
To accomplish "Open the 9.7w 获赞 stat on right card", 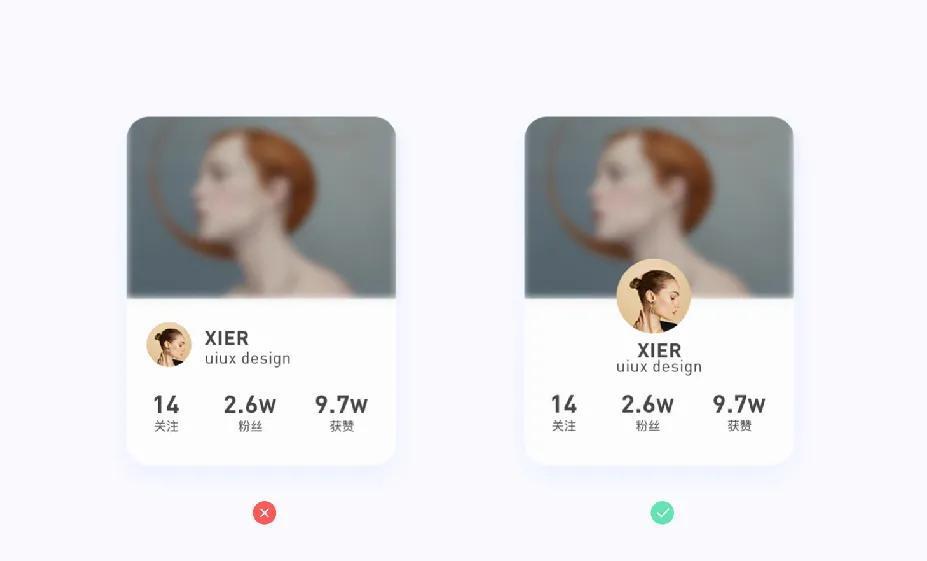I will coord(739,413).
